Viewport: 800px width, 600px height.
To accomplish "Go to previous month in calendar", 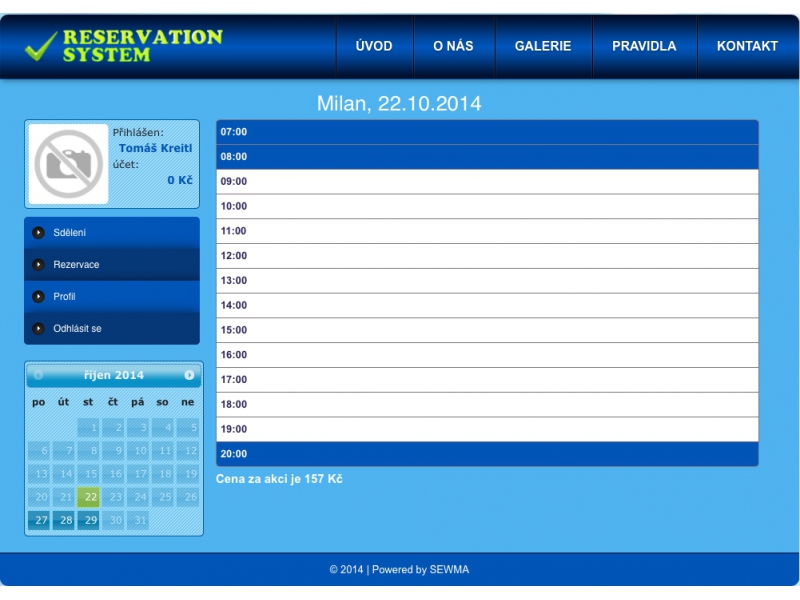I will (39, 375).
